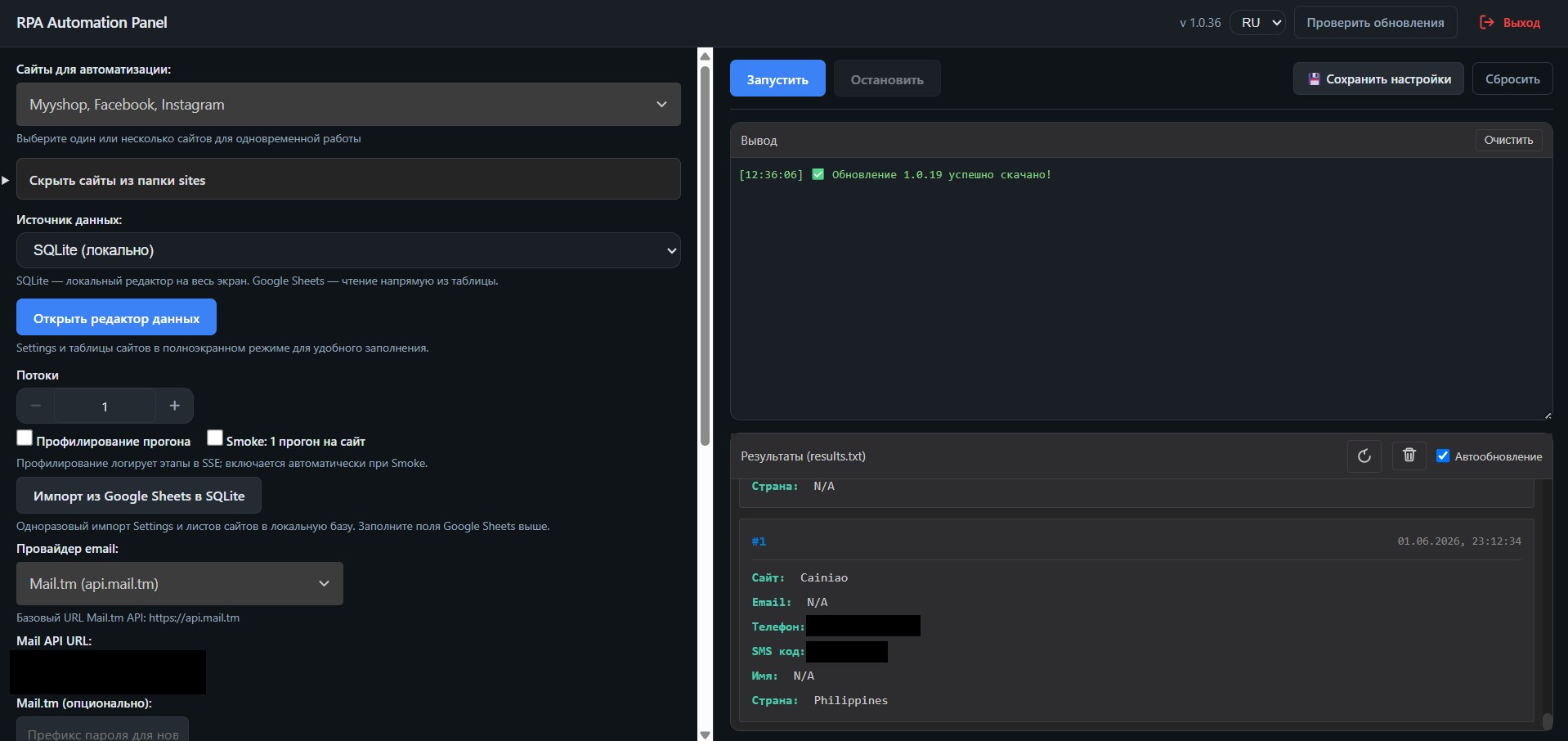Click the RPA Automation Panel title
This screenshot has height=741, width=1568.
[x=92, y=23]
